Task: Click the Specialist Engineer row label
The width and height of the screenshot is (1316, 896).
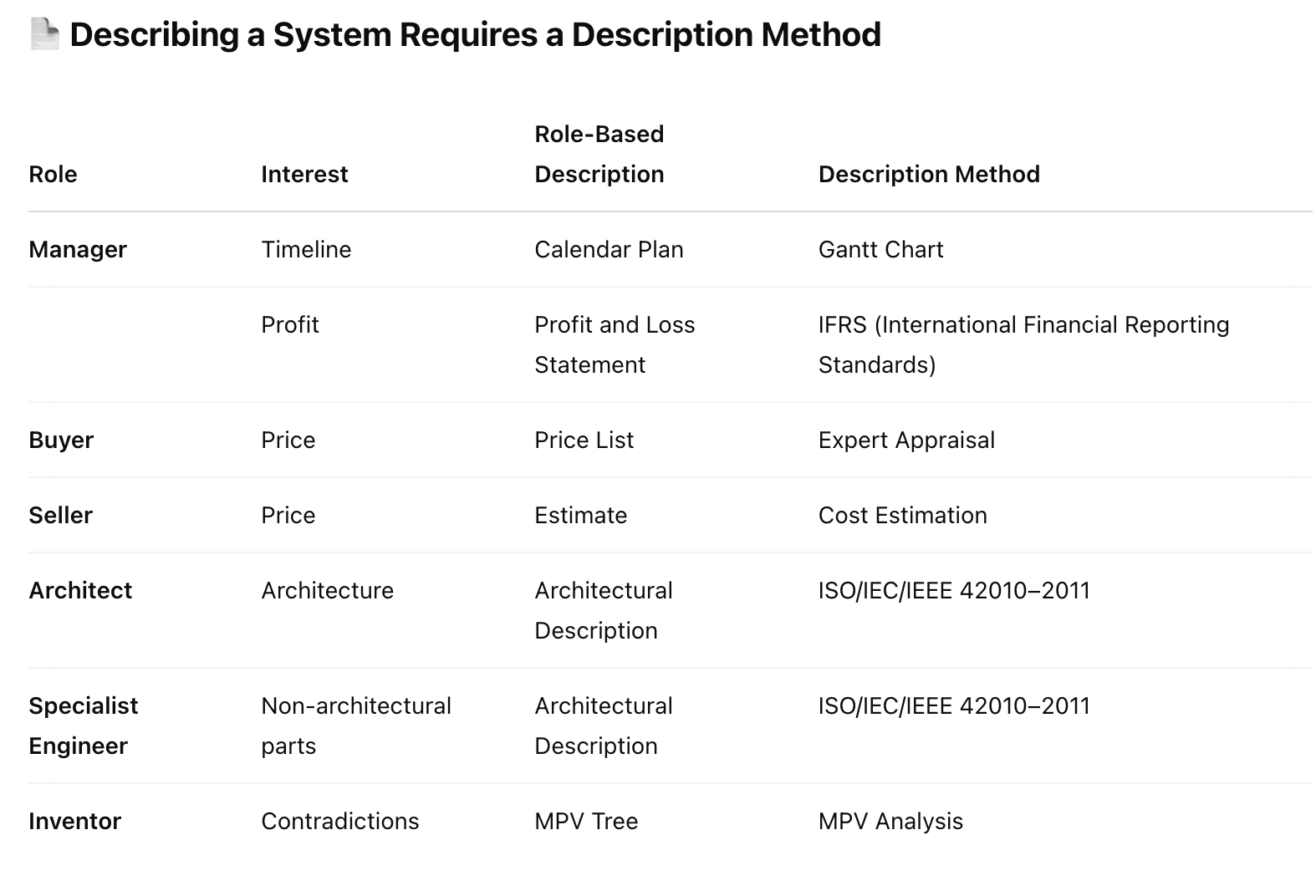Action: [x=83, y=725]
